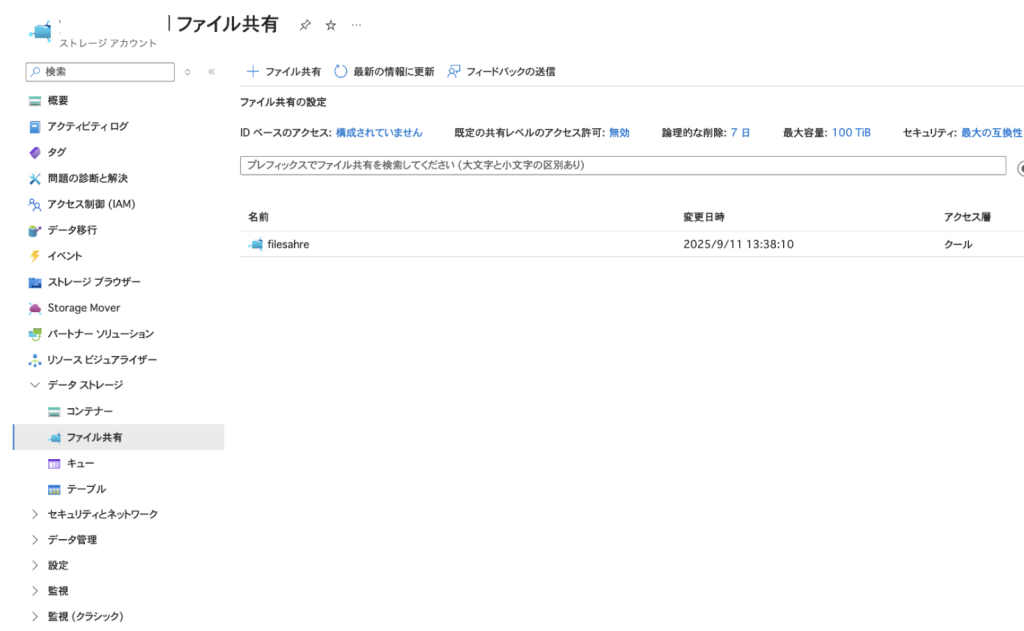The width and height of the screenshot is (1024, 631).
Task: Select キュー in the sidebar
Action: coord(80,463)
